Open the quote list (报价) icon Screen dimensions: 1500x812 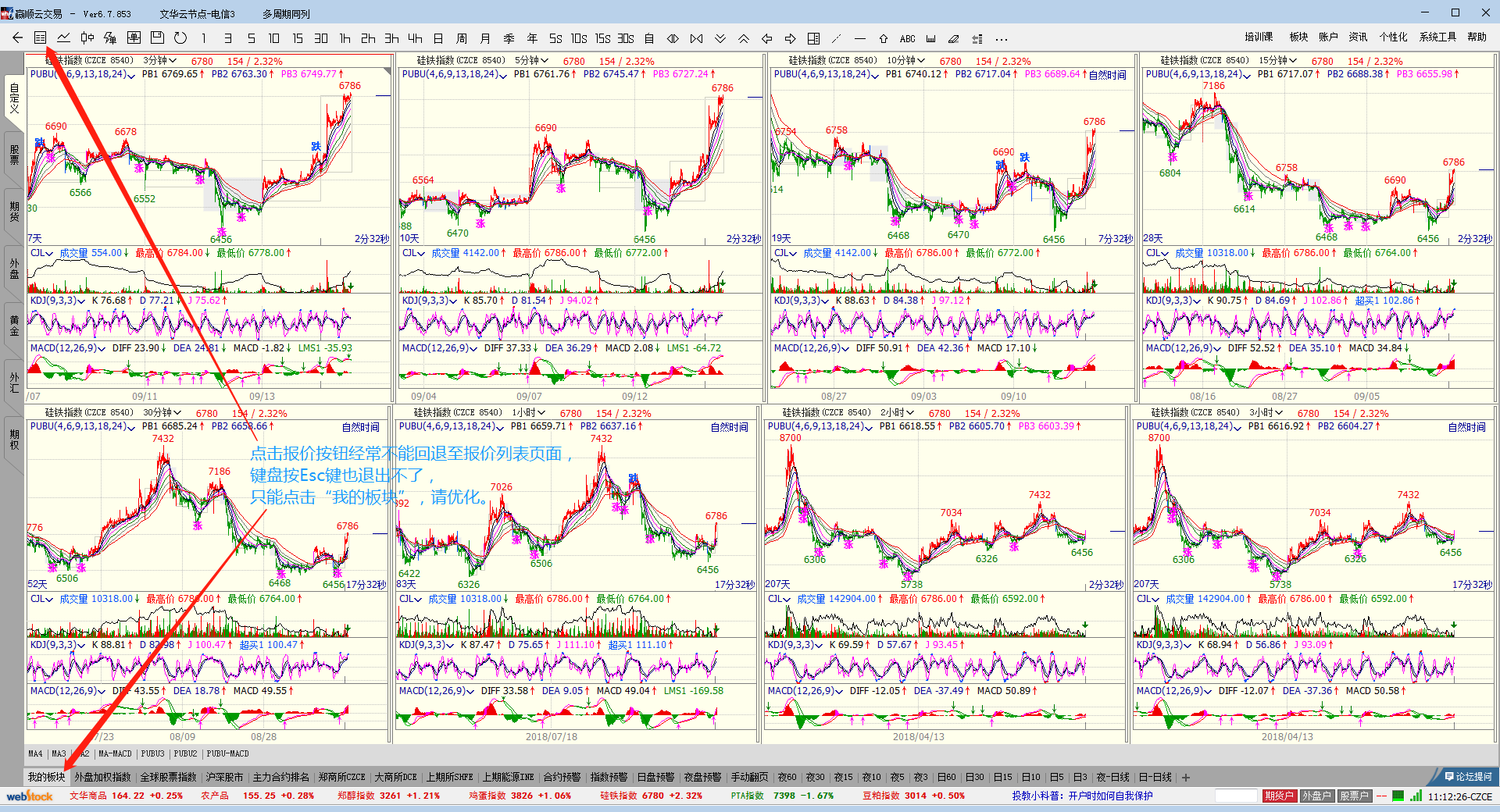pos(40,38)
